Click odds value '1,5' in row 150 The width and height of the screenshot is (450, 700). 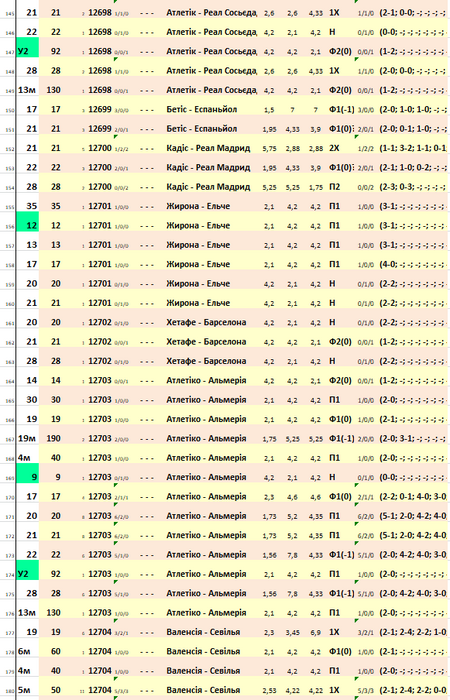point(269,110)
